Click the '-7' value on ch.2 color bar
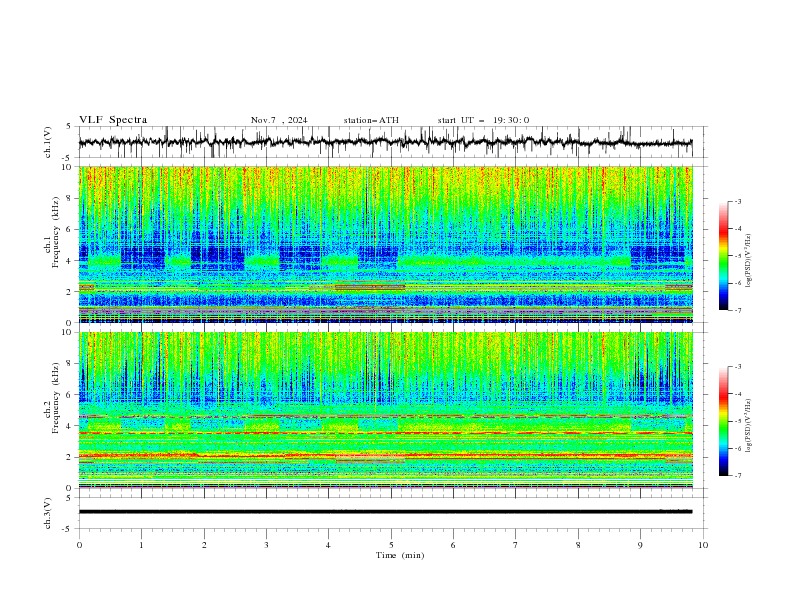The height and width of the screenshot is (612, 792). point(737,475)
